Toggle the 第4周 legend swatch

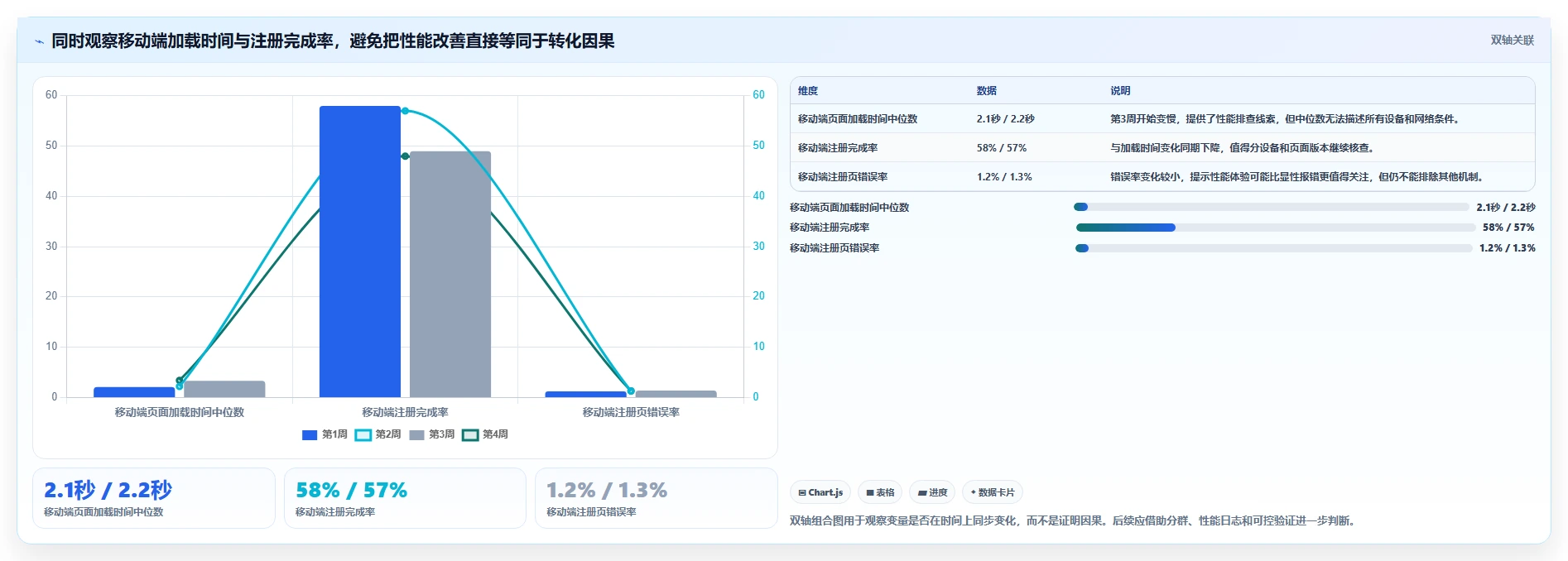click(x=470, y=434)
